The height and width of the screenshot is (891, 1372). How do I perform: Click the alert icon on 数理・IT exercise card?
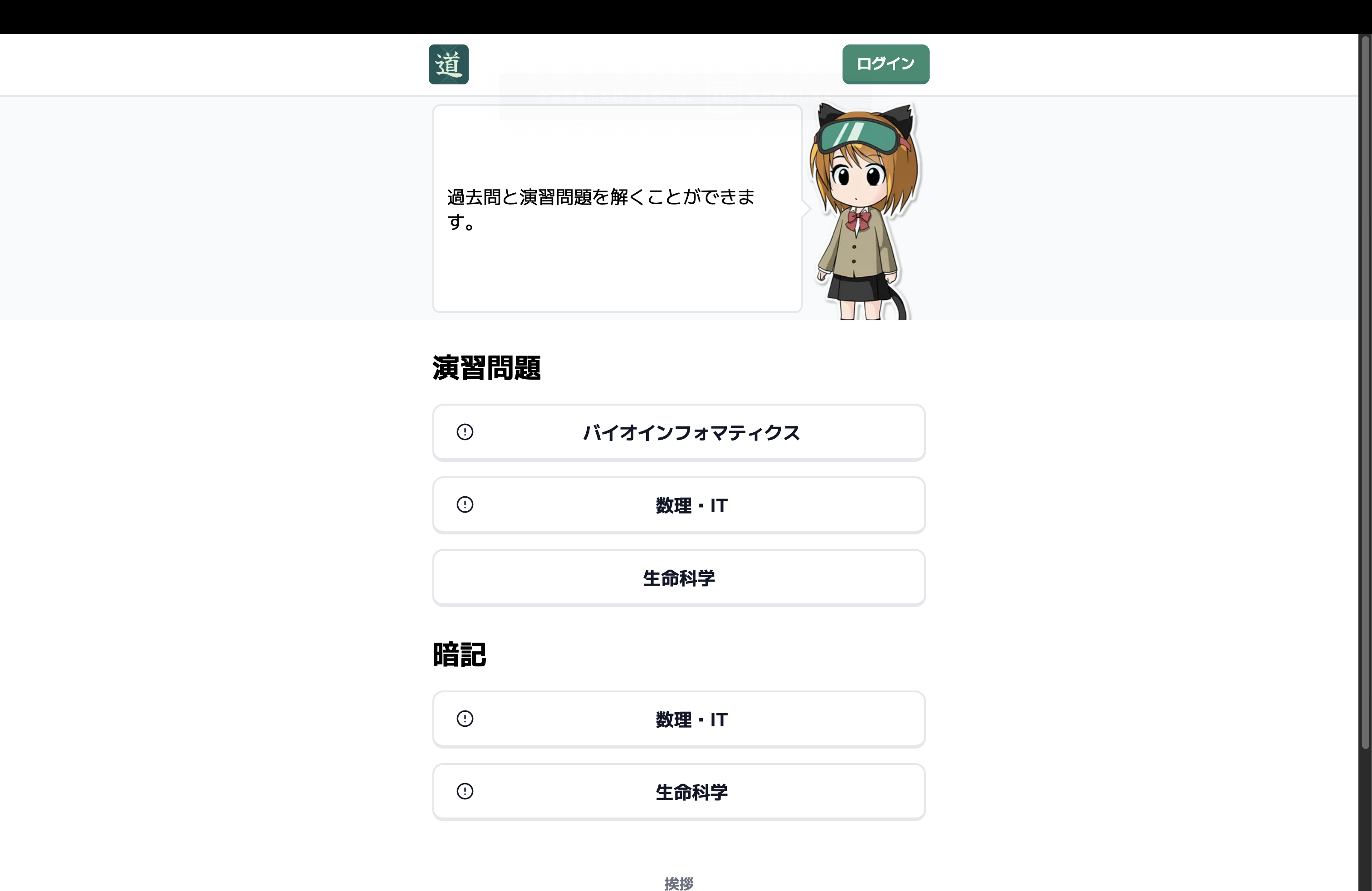(465, 505)
